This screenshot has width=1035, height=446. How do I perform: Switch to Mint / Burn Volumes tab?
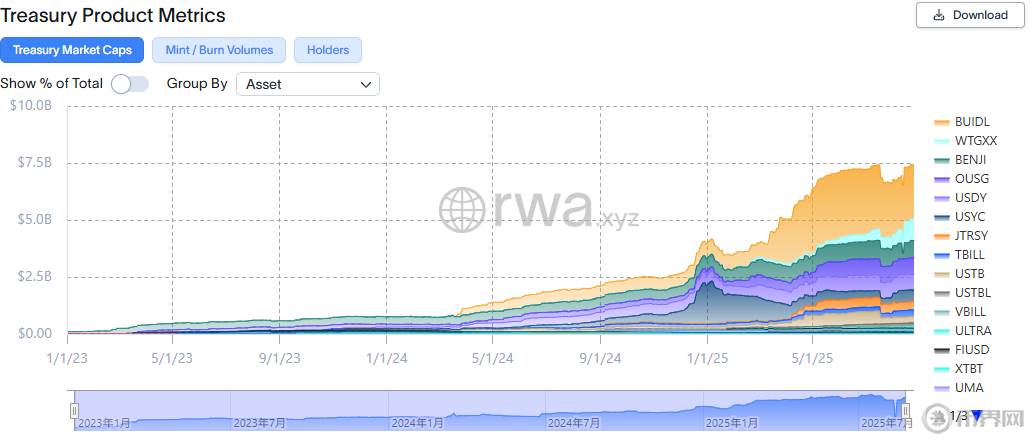pos(219,50)
